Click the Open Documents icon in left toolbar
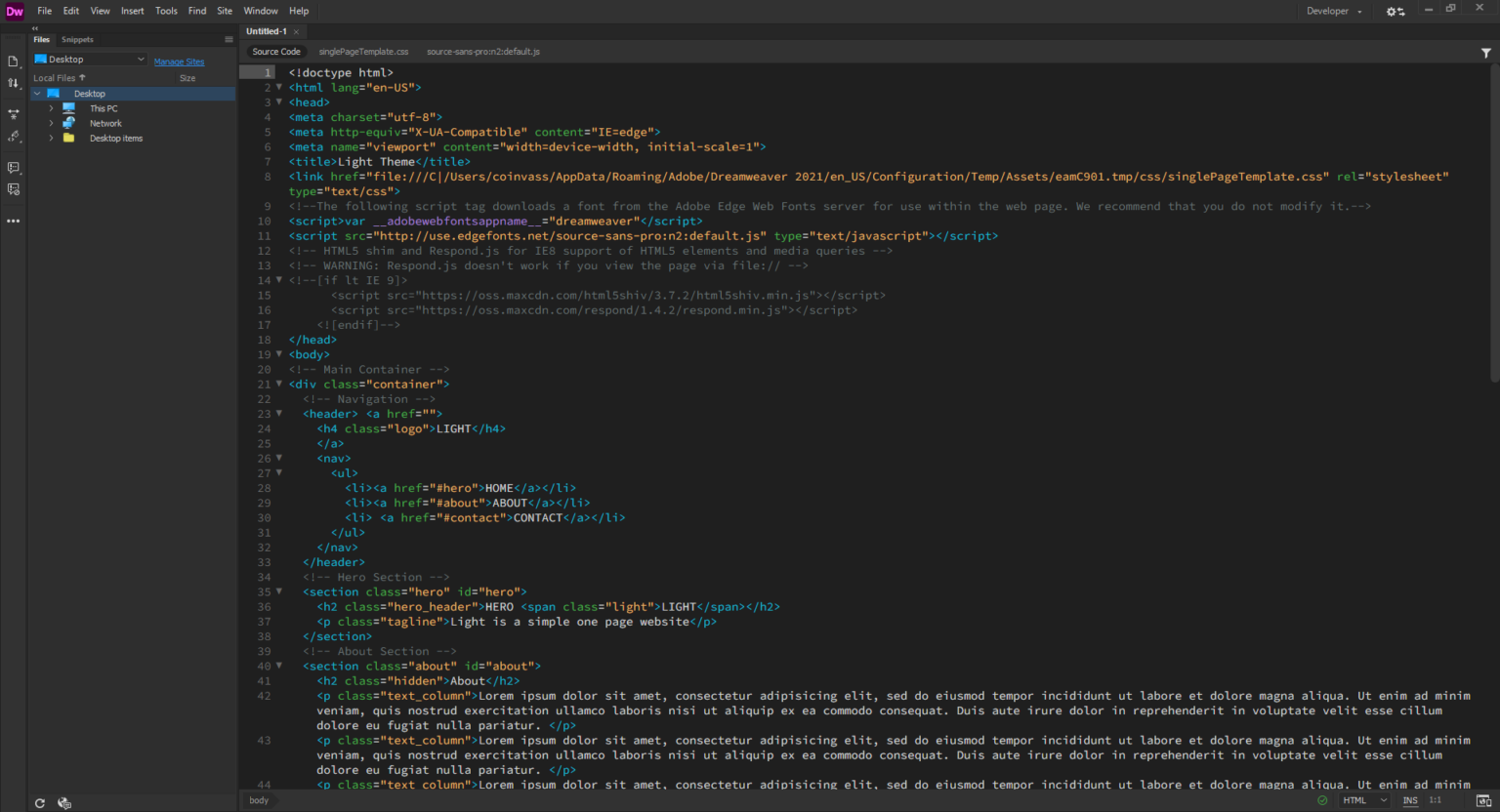 tap(14, 61)
